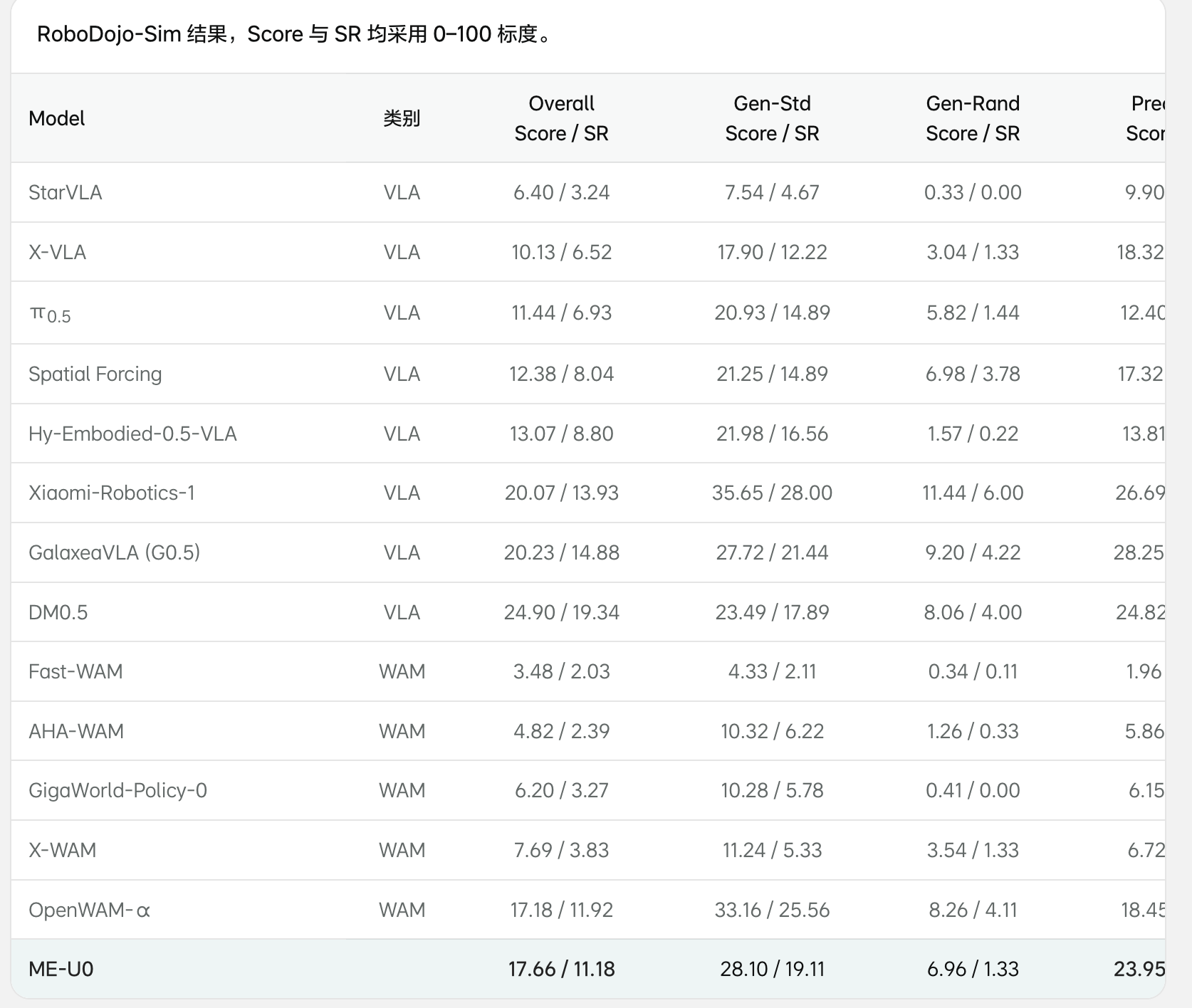1192x1008 pixels.
Task: Click the Spatial Forcing model name
Action: pyautogui.click(x=95, y=374)
